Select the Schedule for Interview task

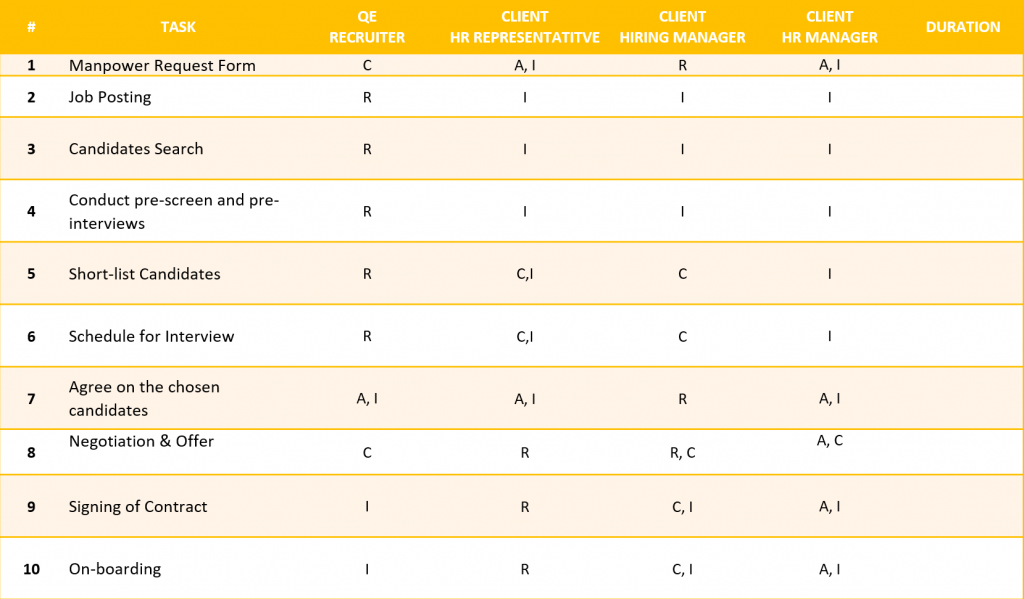pyautogui.click(x=152, y=336)
